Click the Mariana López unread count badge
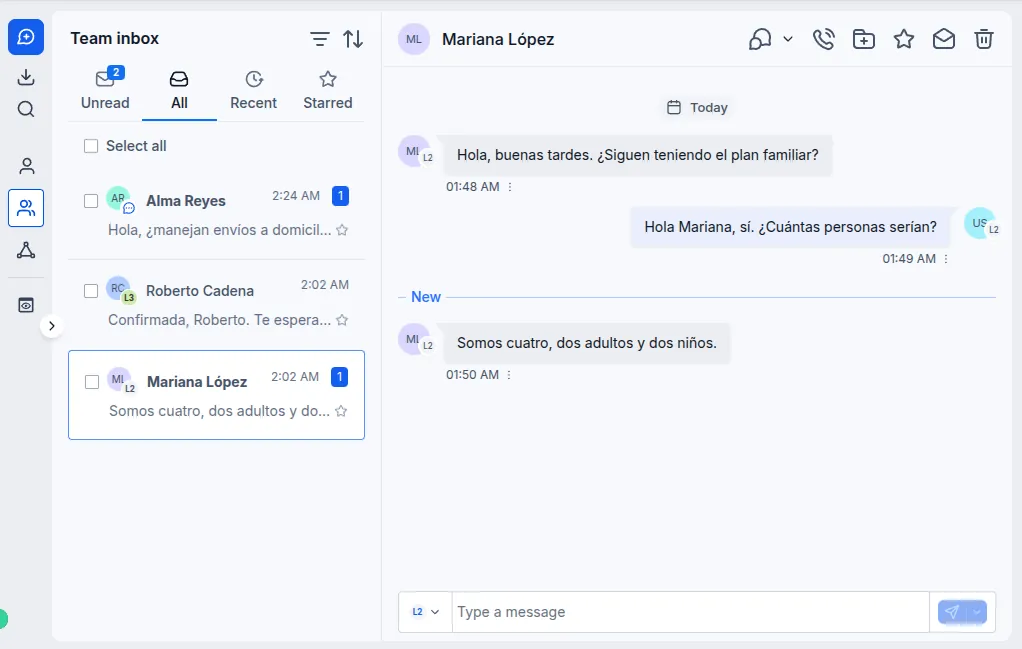This screenshot has height=649, width=1022. (340, 377)
